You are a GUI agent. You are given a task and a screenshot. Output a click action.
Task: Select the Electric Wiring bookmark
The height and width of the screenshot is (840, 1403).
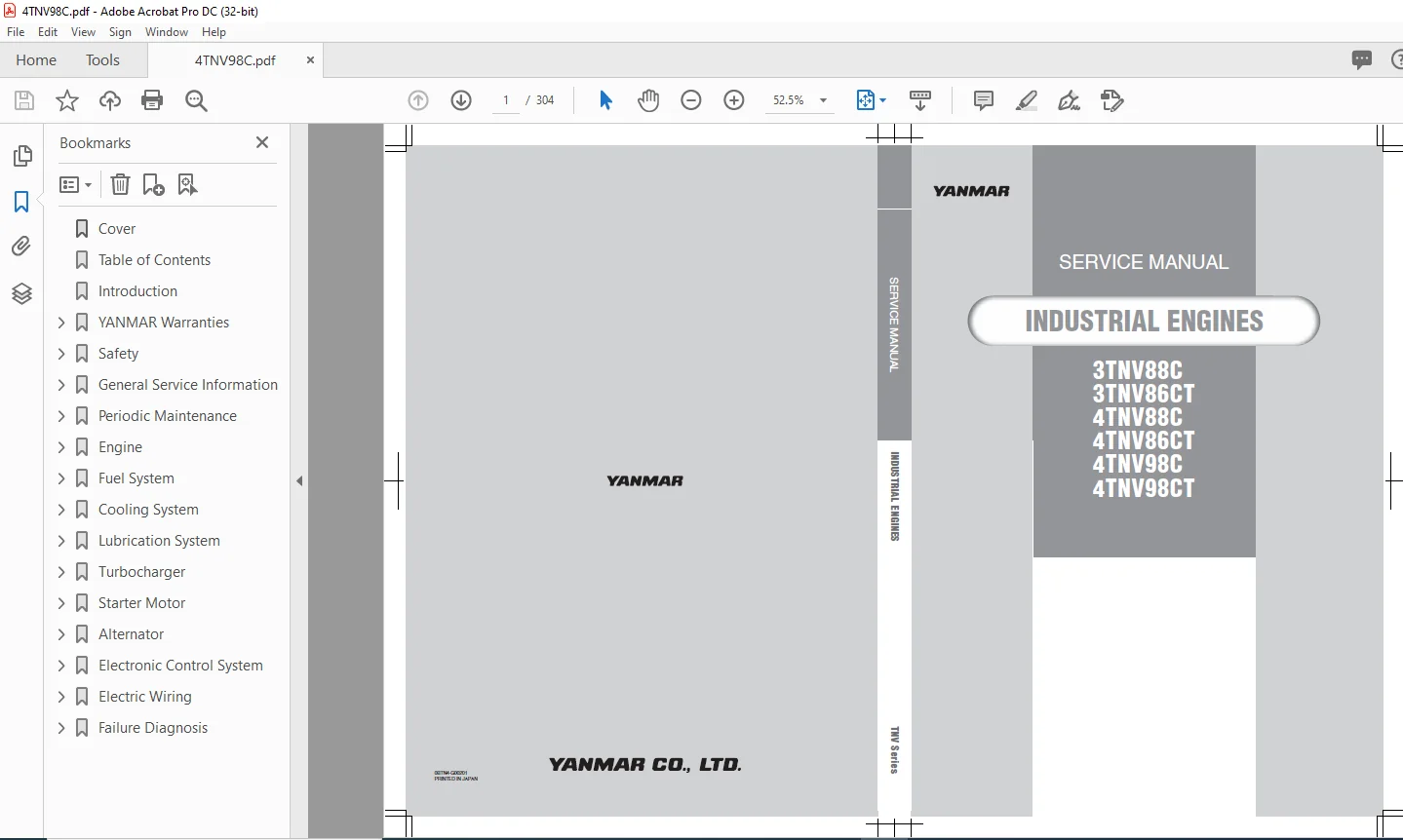144,697
